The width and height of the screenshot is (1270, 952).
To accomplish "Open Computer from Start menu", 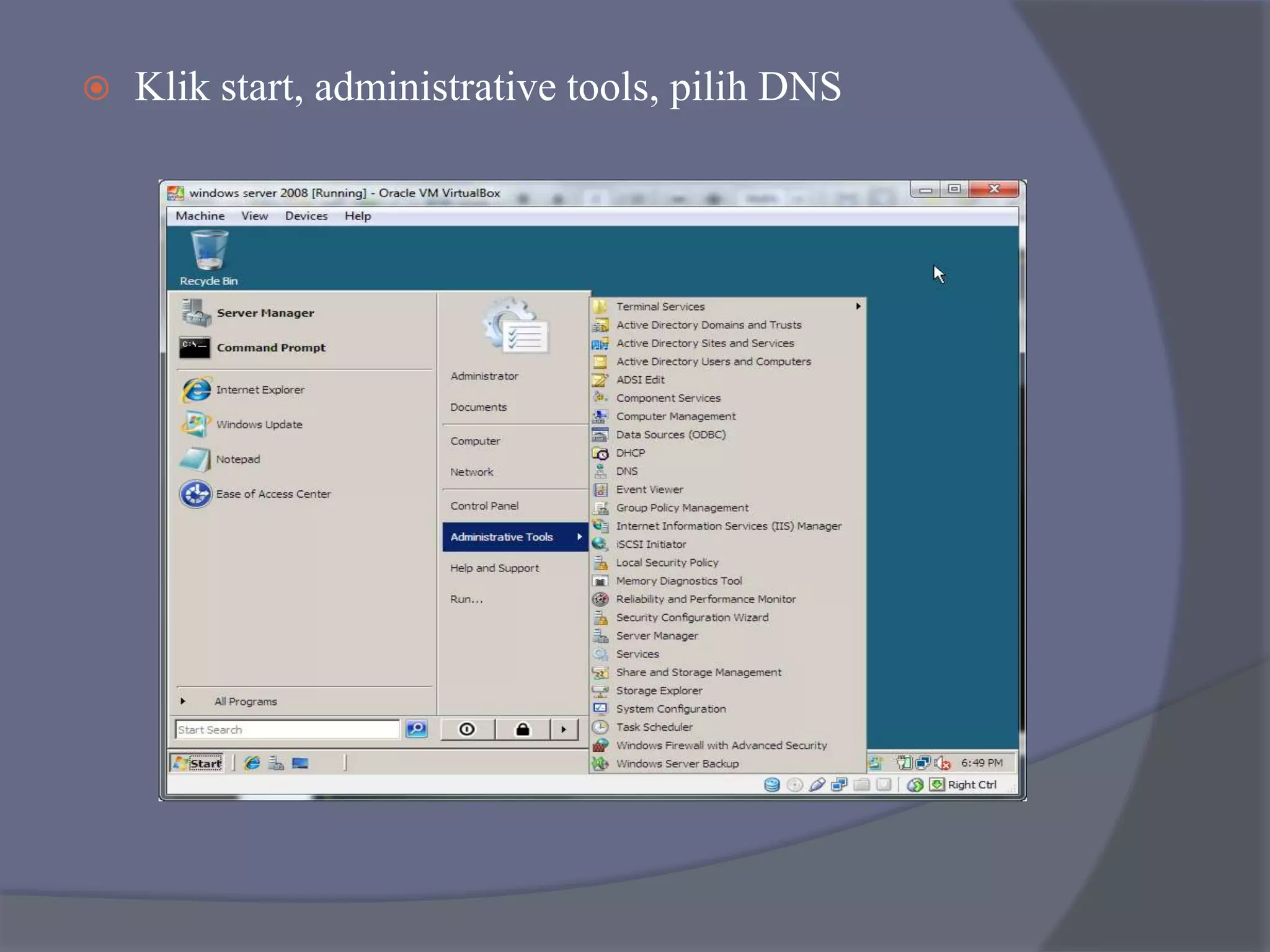I will coord(476,441).
